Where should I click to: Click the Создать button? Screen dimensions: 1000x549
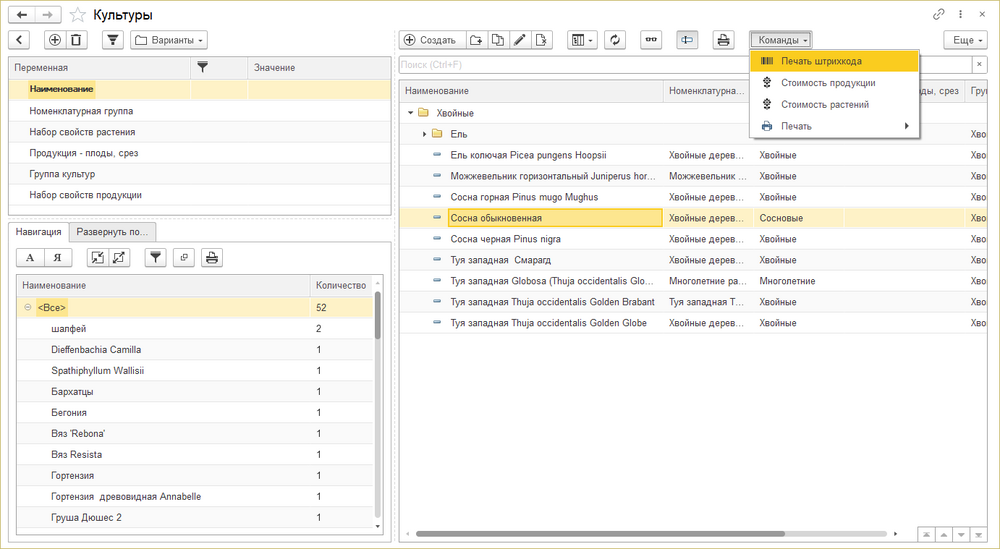tap(432, 40)
